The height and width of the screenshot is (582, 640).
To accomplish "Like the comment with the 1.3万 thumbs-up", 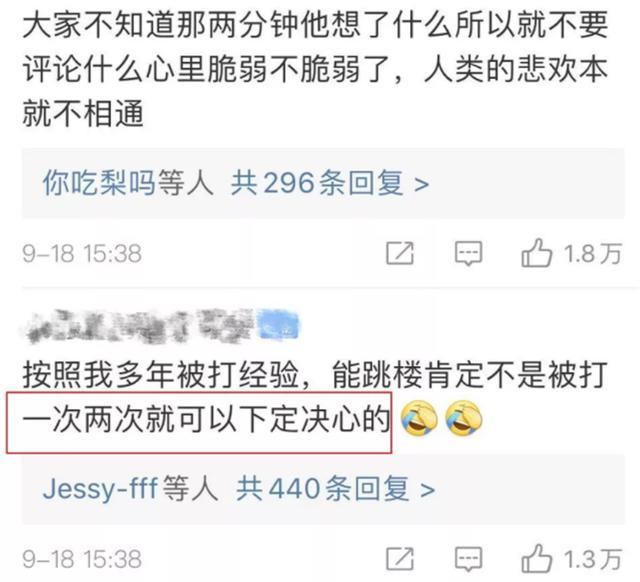I will pos(536,558).
